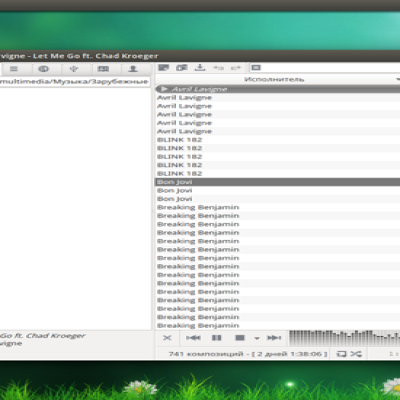Skip to the previous track
400x400 pixels.
[193, 338]
